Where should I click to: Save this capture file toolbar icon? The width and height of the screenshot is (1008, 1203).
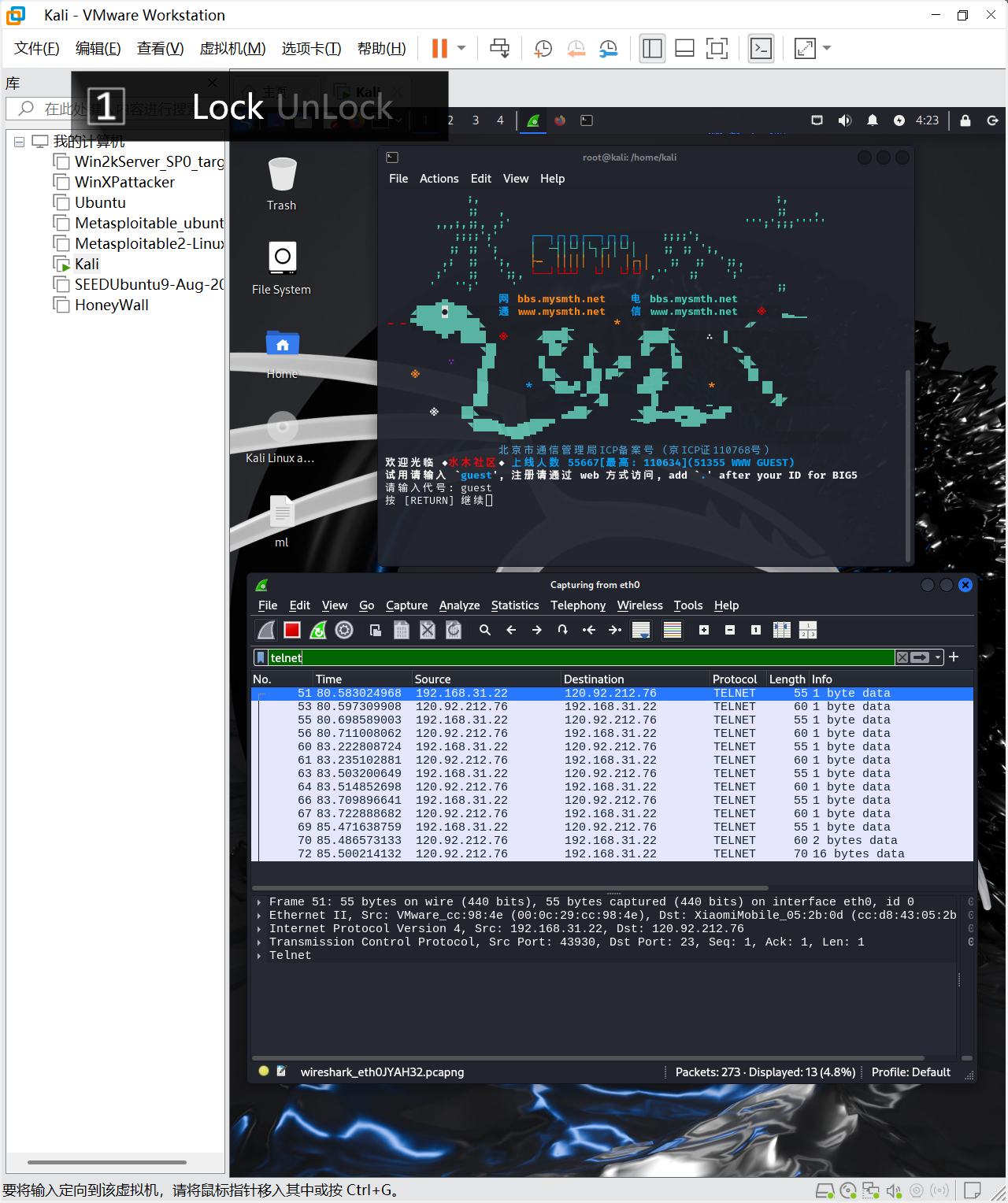tap(402, 630)
